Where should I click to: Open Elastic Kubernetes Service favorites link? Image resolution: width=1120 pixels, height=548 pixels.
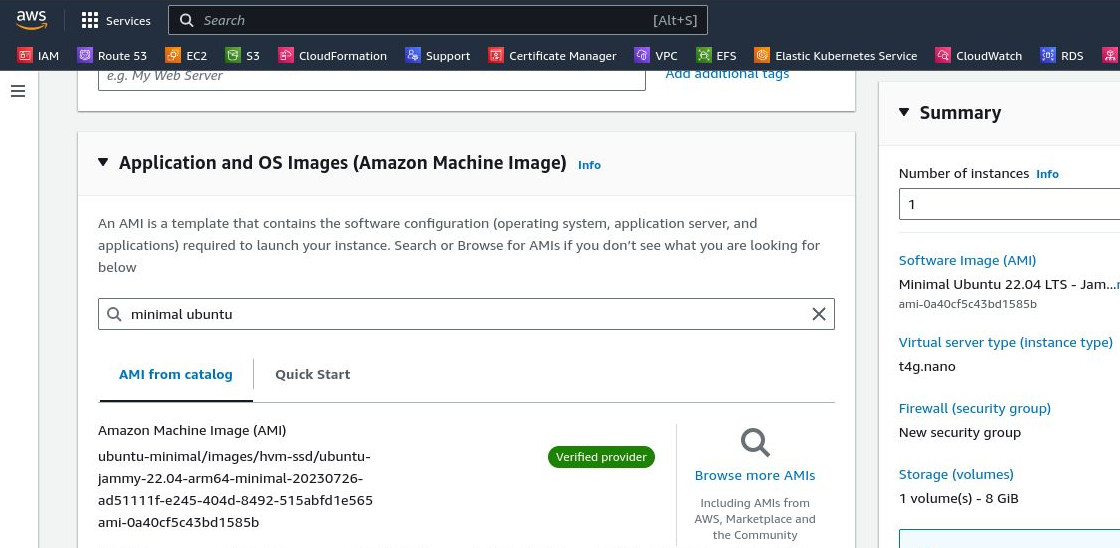pos(846,56)
